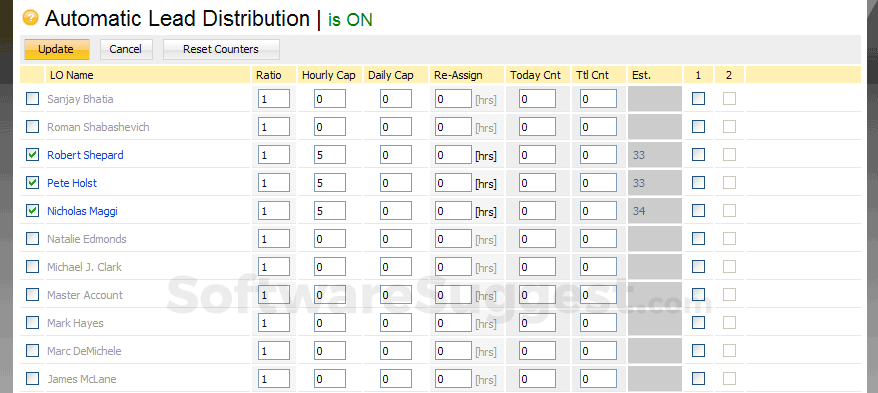
Task: Click Daily Cap field for Roman Shabashevich
Action: (396, 127)
